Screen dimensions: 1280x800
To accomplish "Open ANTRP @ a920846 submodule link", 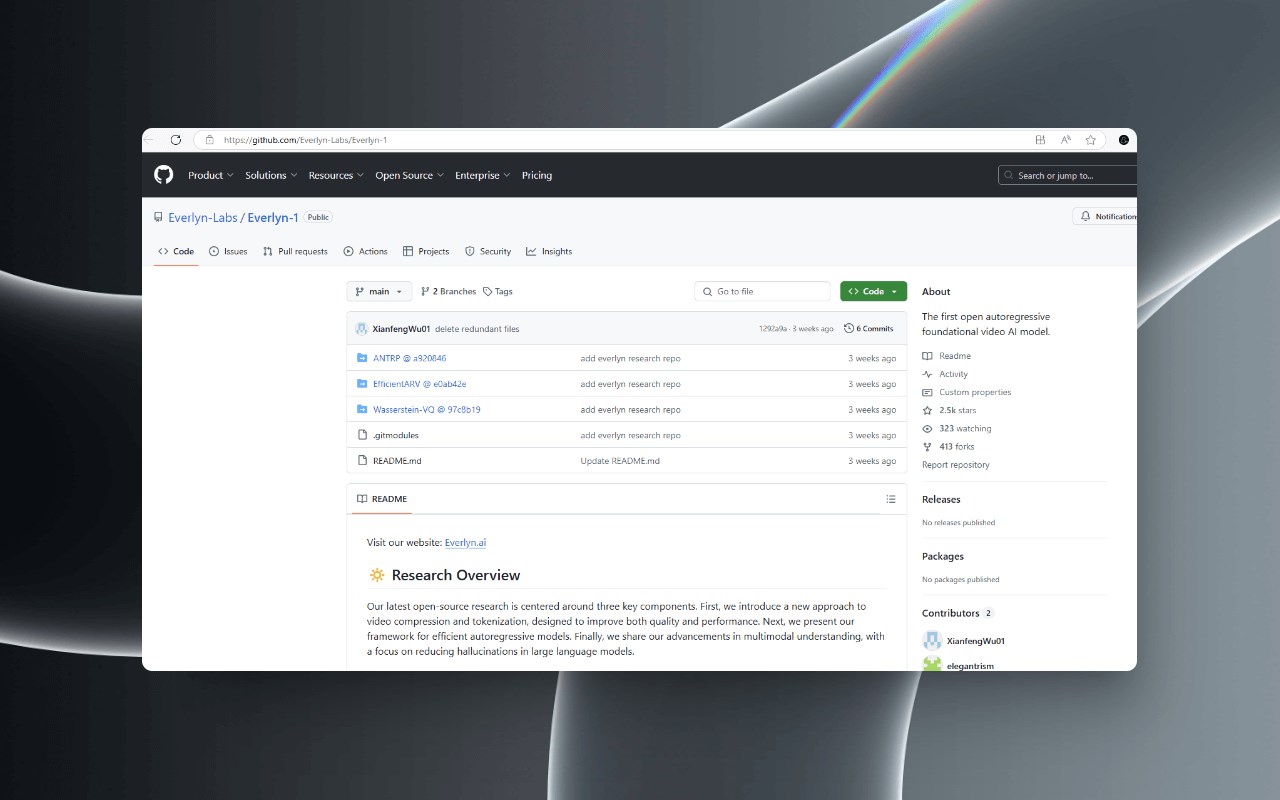I will pos(410,358).
